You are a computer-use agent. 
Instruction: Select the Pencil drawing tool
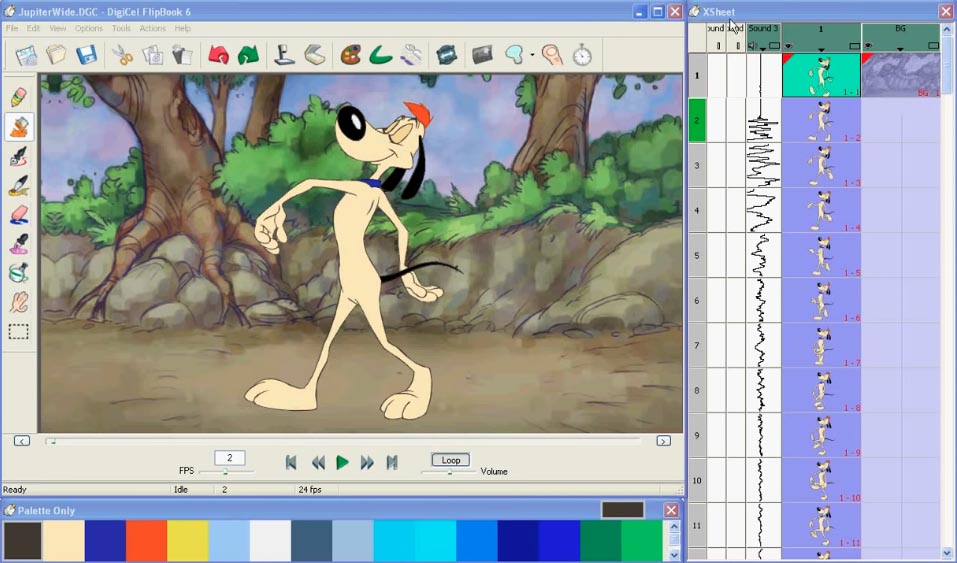(18, 97)
